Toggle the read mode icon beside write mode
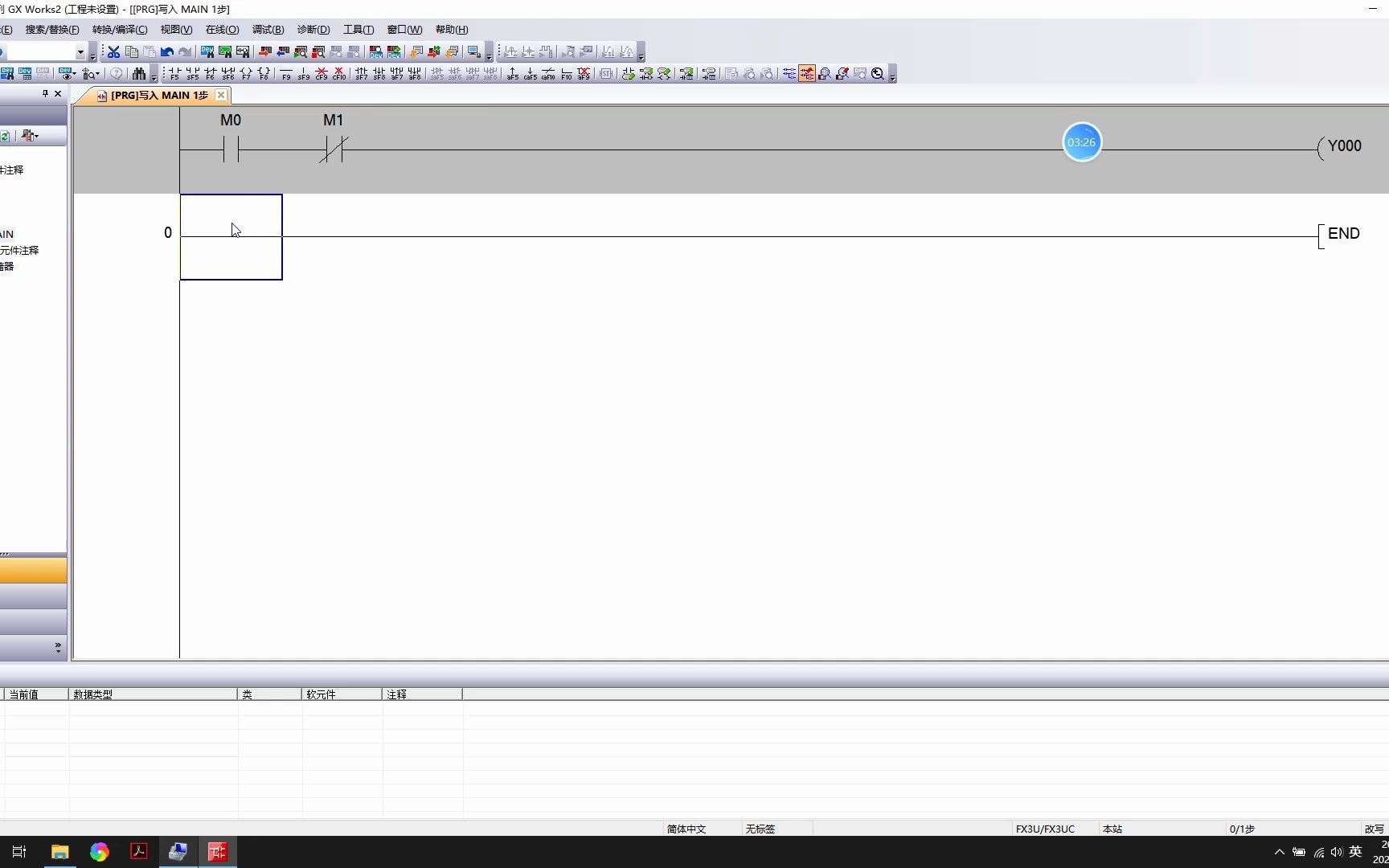 [789, 74]
